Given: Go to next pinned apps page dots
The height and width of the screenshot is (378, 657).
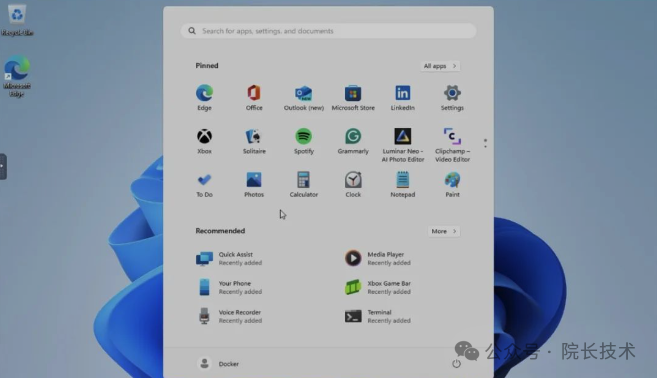Looking at the screenshot, I should tap(485, 143).
